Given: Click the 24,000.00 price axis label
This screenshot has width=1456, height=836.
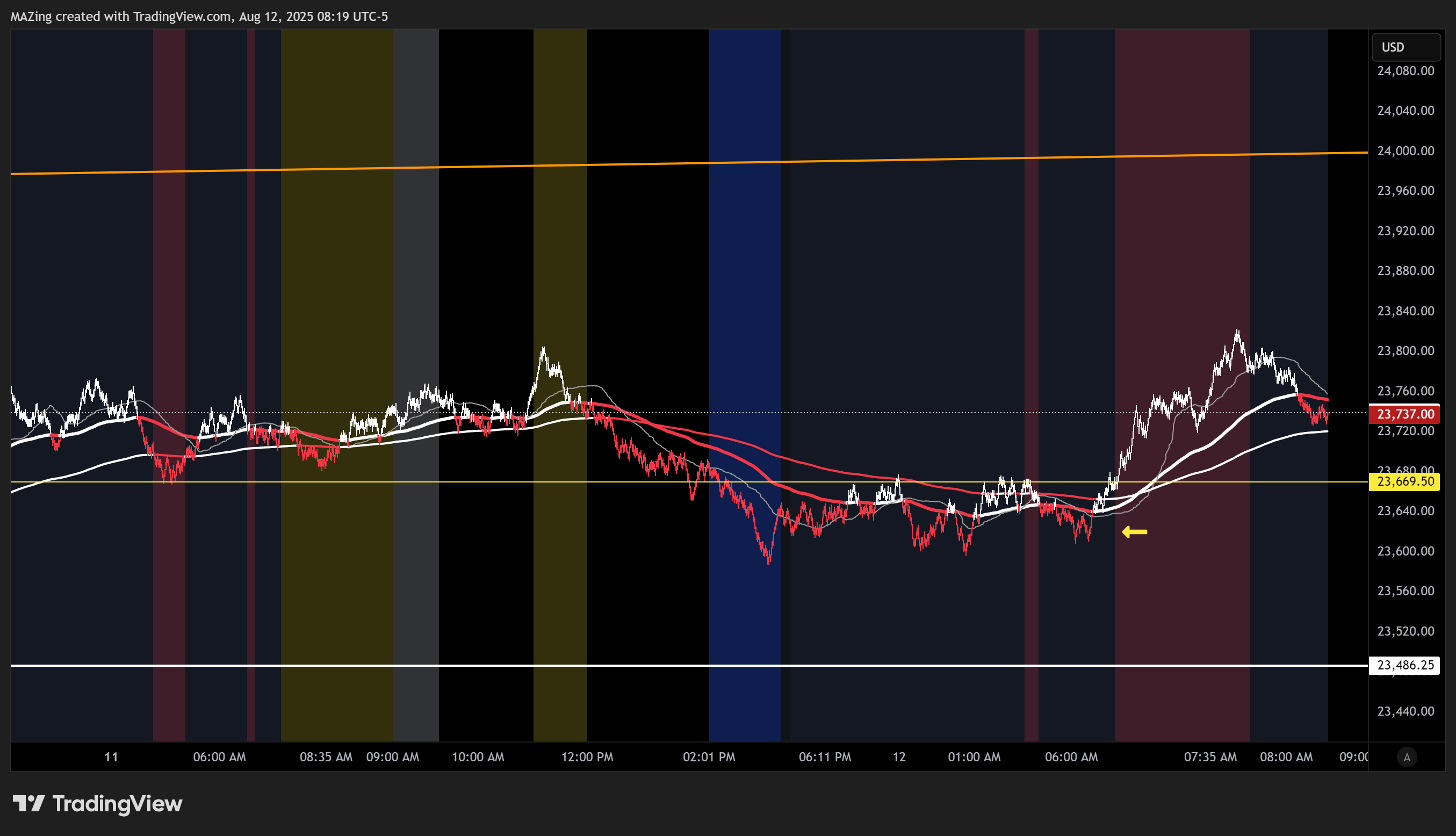Looking at the screenshot, I should (1405, 151).
